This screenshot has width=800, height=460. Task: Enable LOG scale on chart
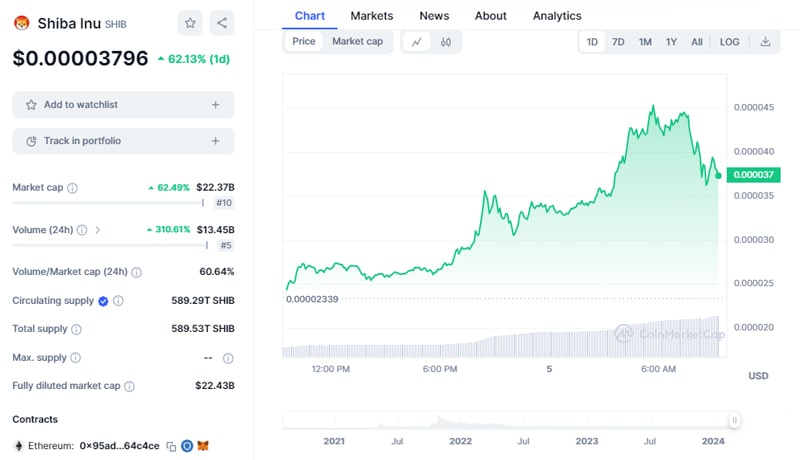pos(730,42)
